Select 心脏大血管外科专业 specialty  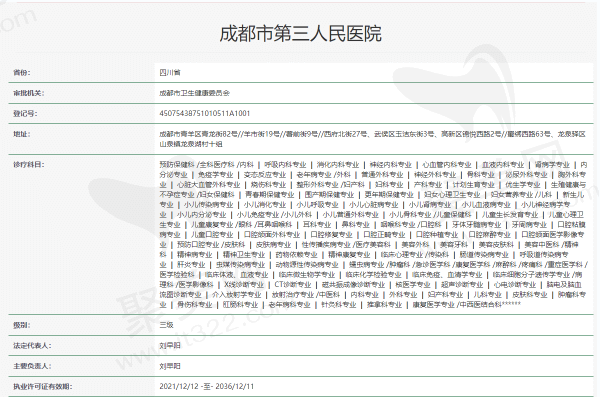point(209,185)
